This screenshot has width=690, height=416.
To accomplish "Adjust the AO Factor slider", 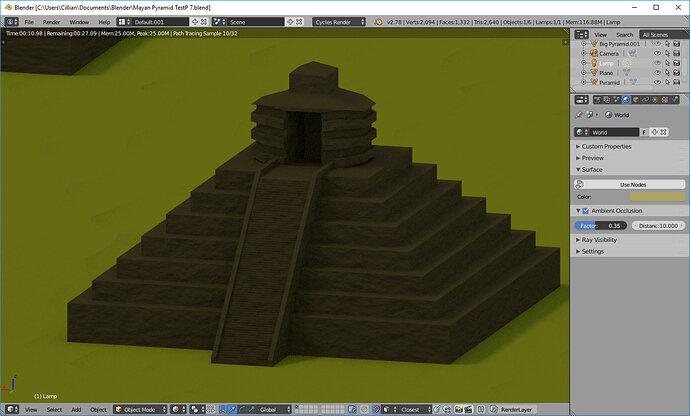I will pyautogui.click(x=601, y=225).
